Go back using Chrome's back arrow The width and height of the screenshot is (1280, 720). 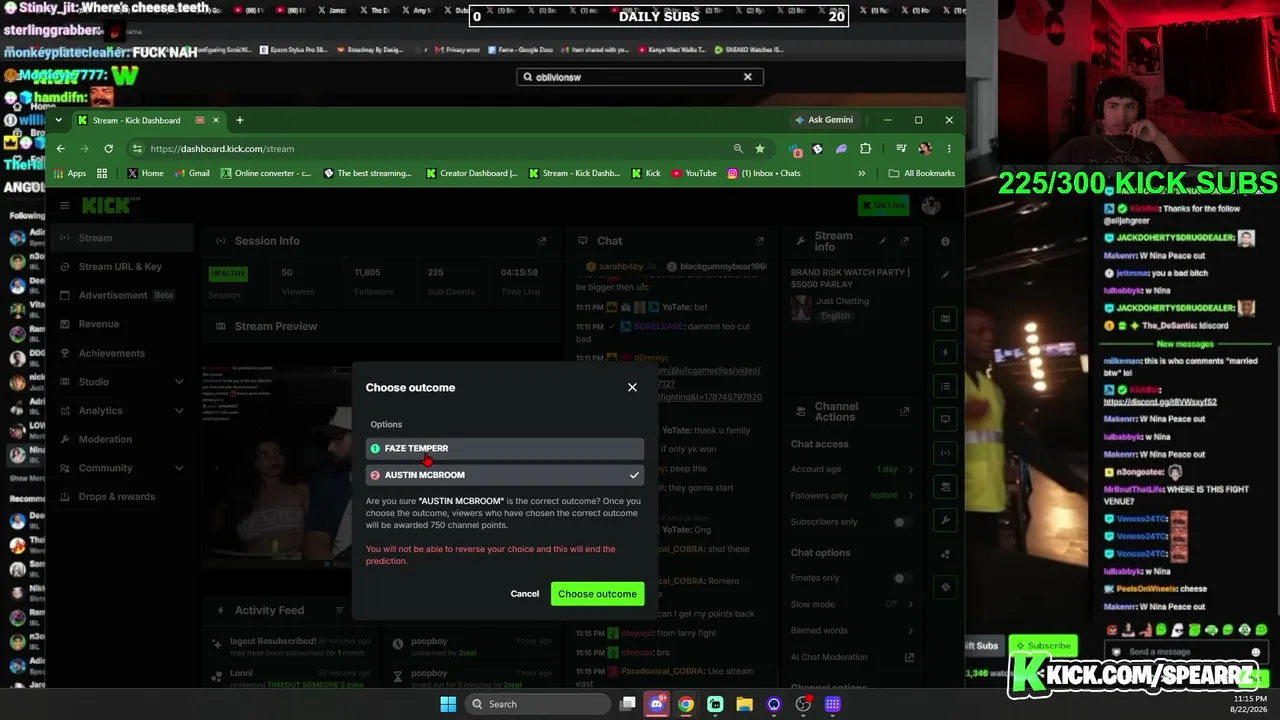point(60,149)
